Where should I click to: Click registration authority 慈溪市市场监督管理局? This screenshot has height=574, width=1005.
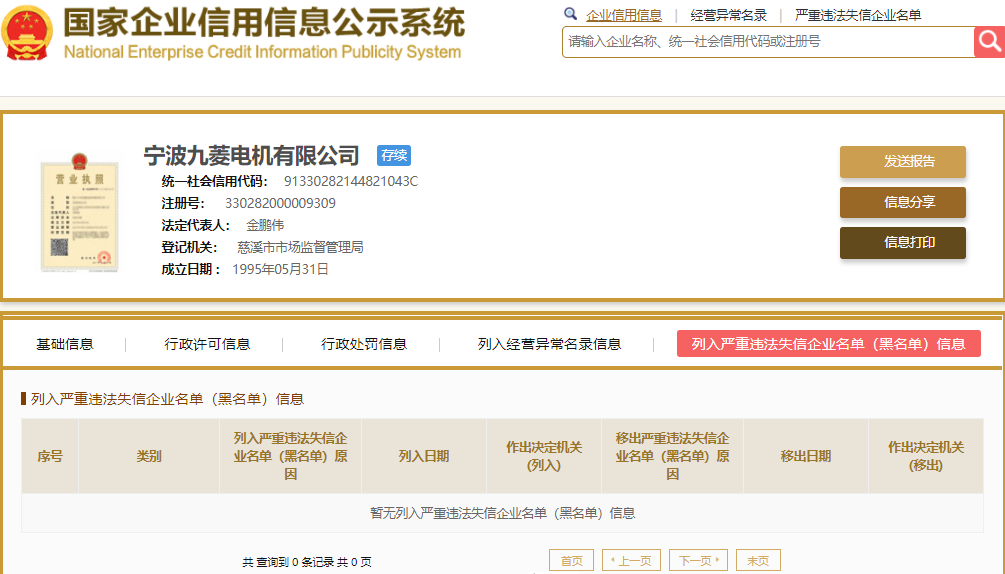(300, 247)
